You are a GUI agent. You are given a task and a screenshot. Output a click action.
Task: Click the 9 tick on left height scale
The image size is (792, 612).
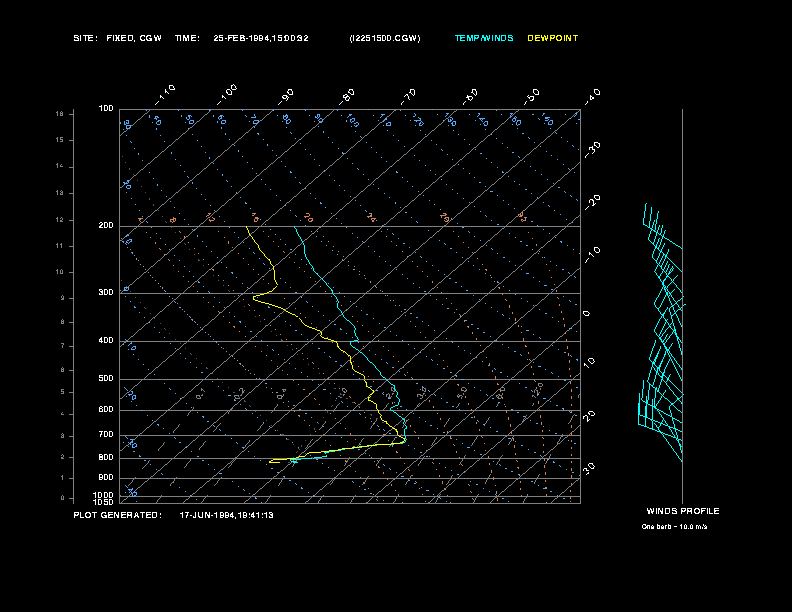pyautogui.click(x=62, y=298)
